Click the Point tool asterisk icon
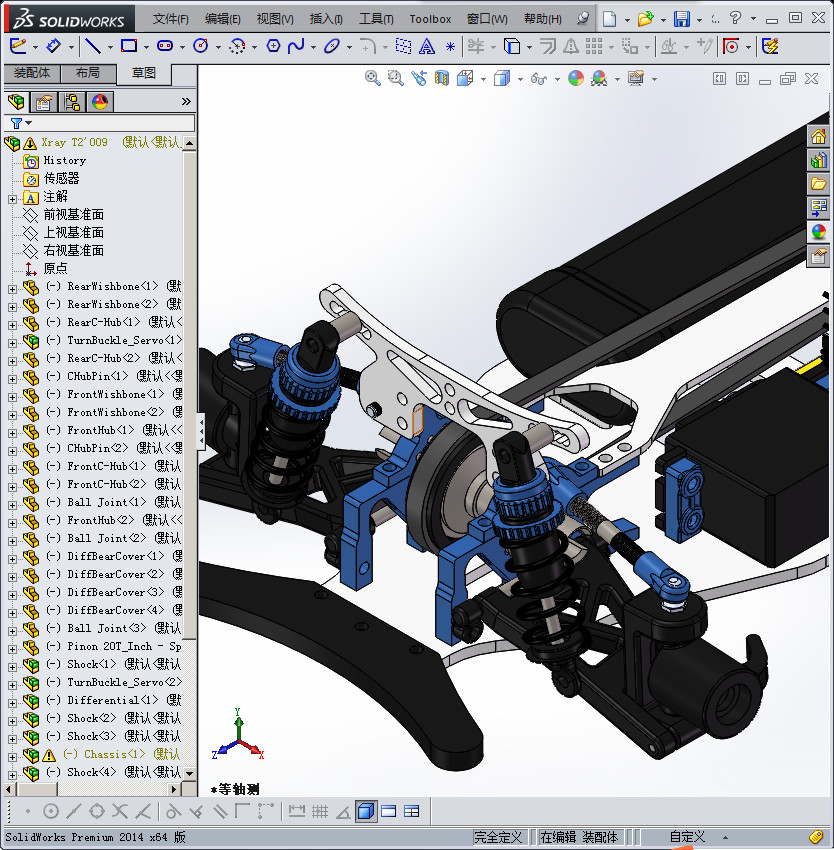Screen dimensions: 834x850 tap(450, 47)
